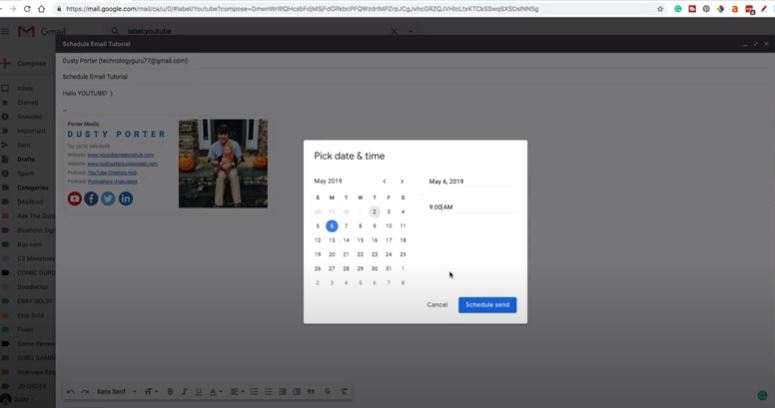Toggle italic formatting

point(184,392)
